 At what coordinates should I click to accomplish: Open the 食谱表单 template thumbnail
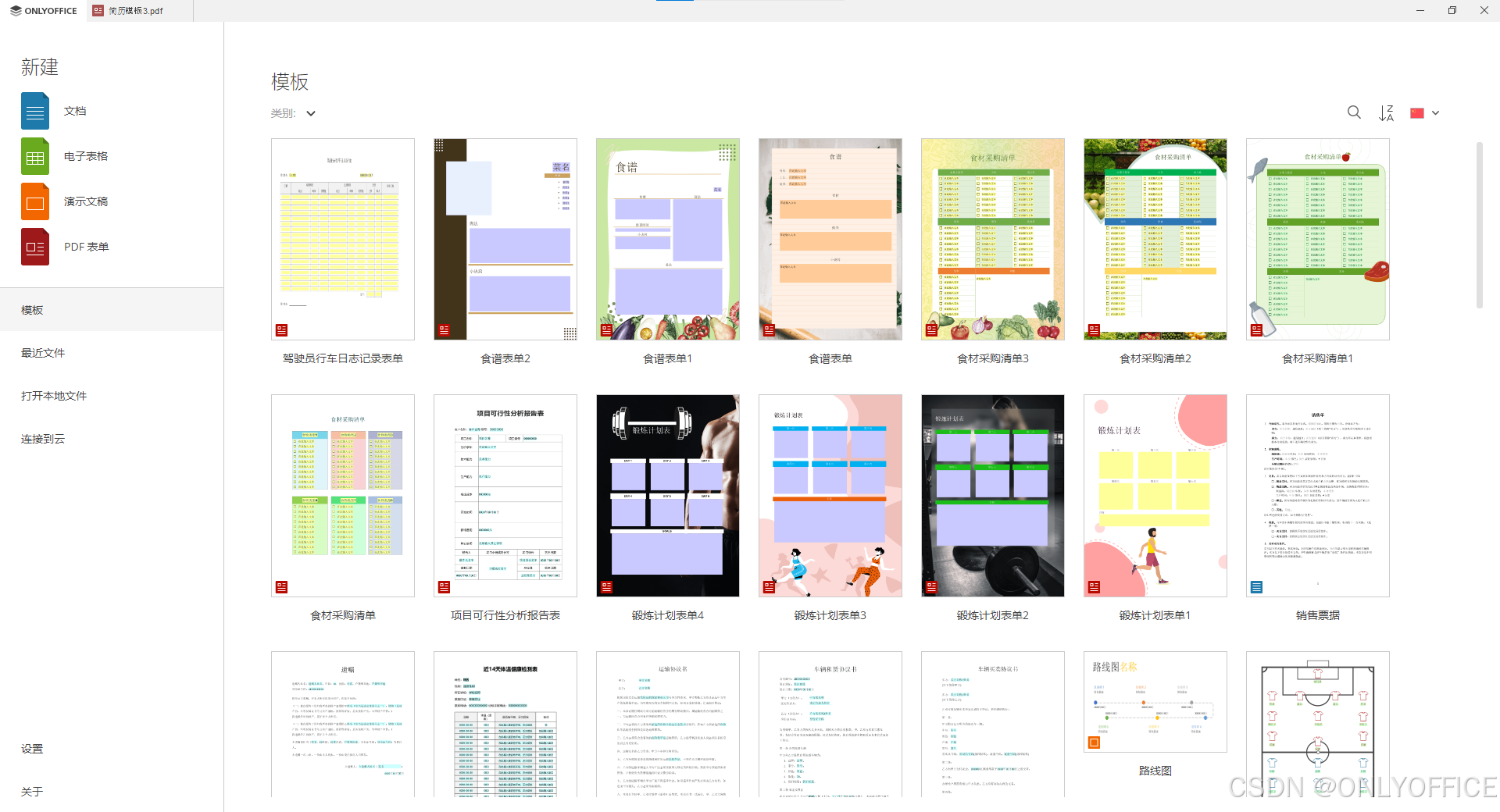coord(830,240)
